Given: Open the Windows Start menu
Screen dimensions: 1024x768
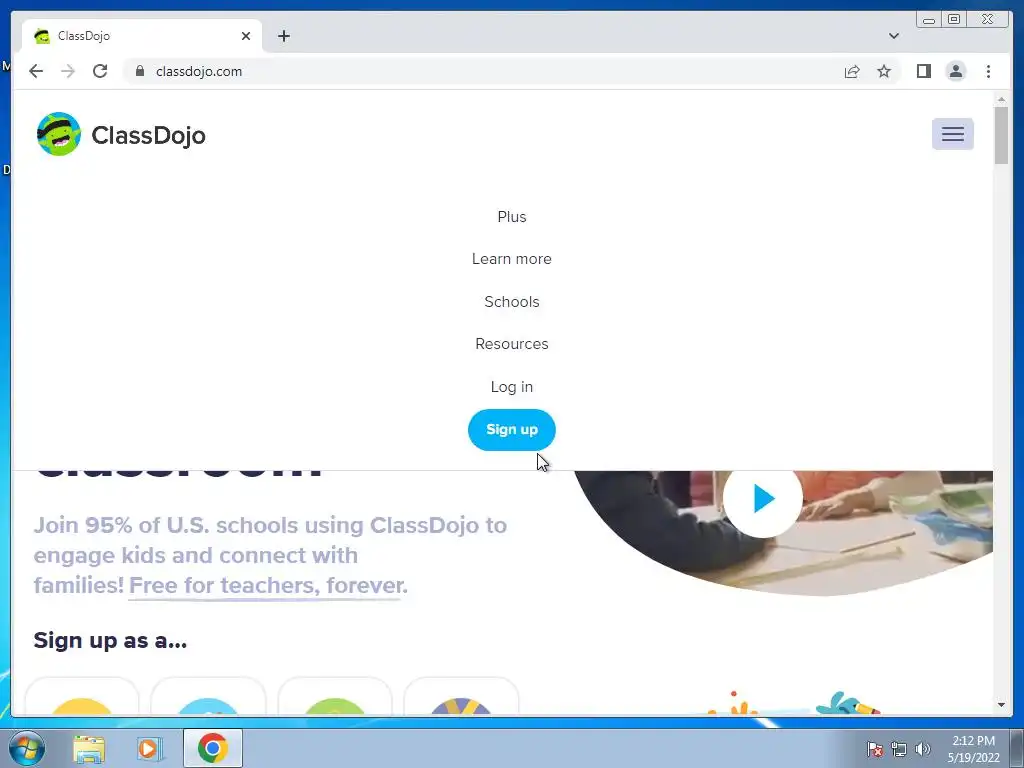Looking at the screenshot, I should coord(26,748).
